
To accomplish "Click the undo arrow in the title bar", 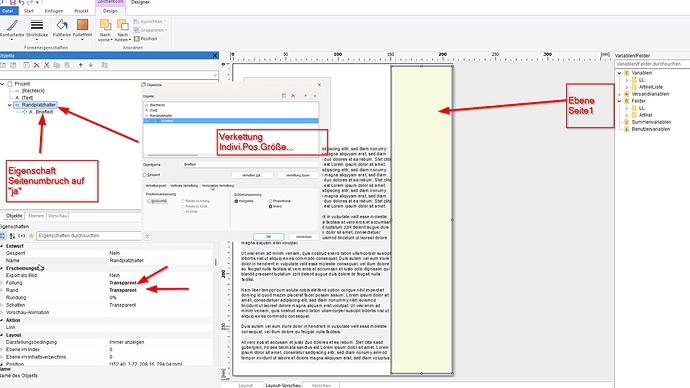I will (22, 2).
